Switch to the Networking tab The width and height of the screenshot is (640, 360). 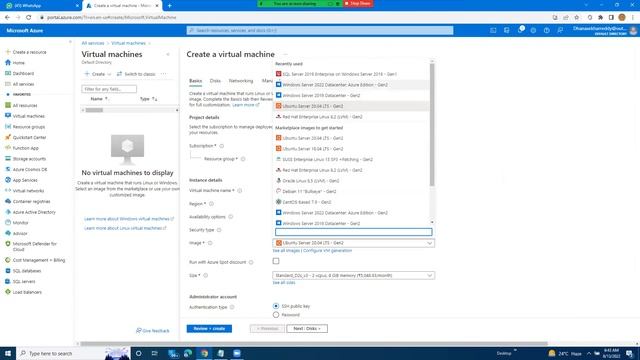click(x=241, y=81)
